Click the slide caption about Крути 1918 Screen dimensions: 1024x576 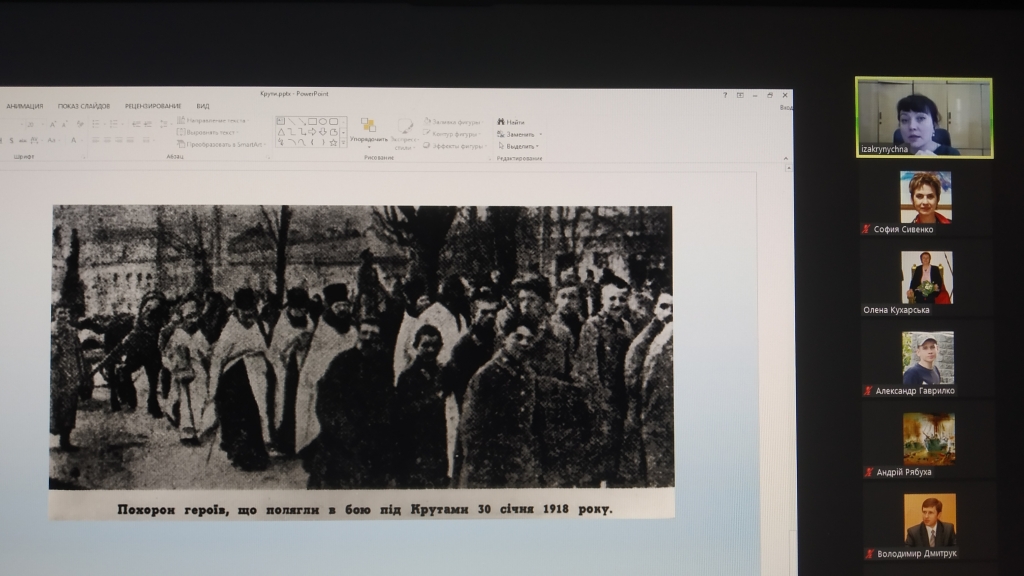[x=364, y=509]
